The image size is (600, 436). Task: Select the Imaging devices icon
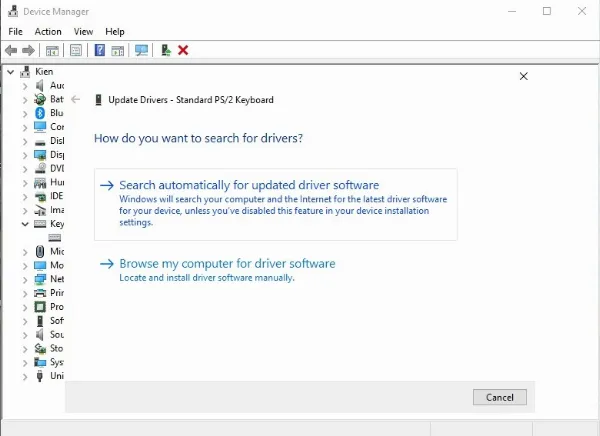click(40, 210)
